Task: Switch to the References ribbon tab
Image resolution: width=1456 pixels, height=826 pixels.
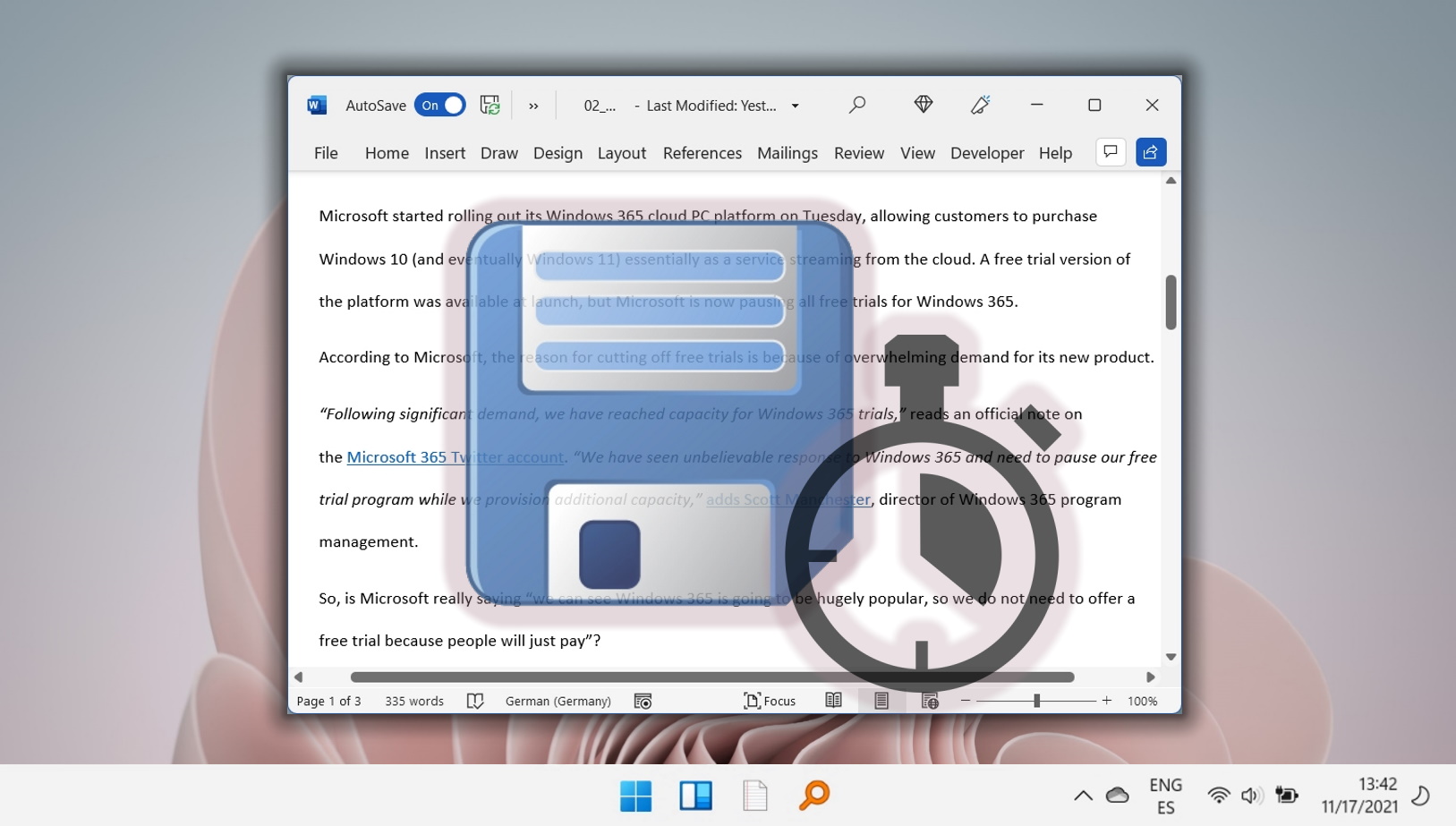Action: tap(702, 153)
